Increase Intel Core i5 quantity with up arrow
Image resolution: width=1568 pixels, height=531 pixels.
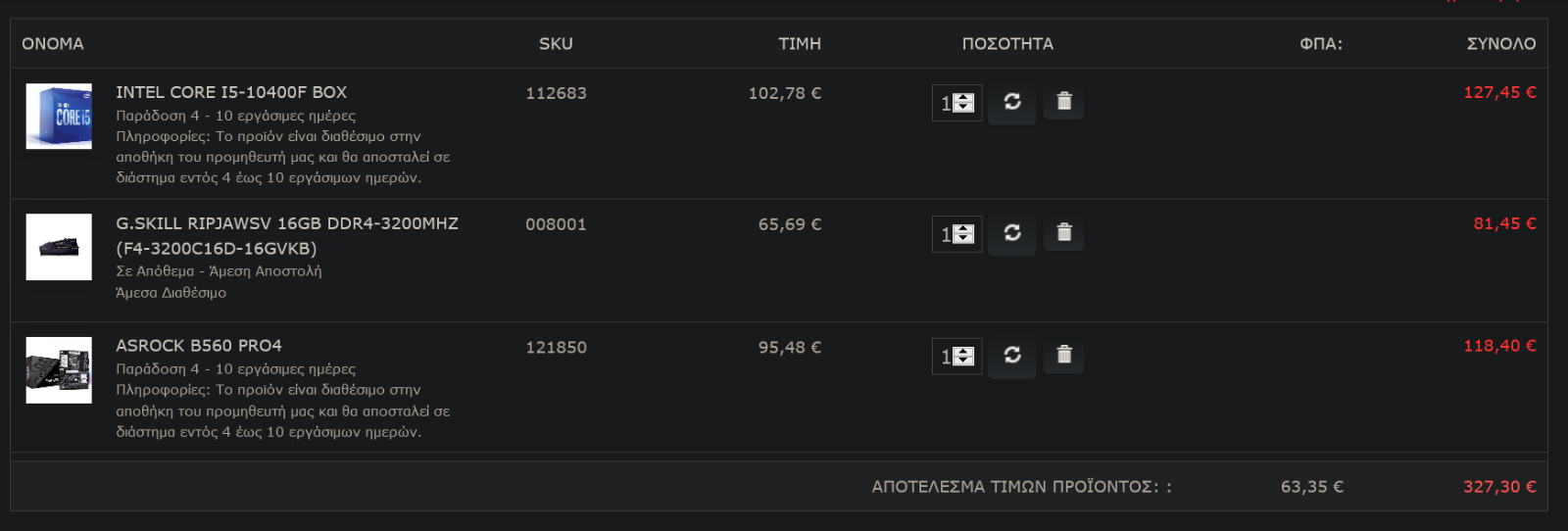[964, 97]
